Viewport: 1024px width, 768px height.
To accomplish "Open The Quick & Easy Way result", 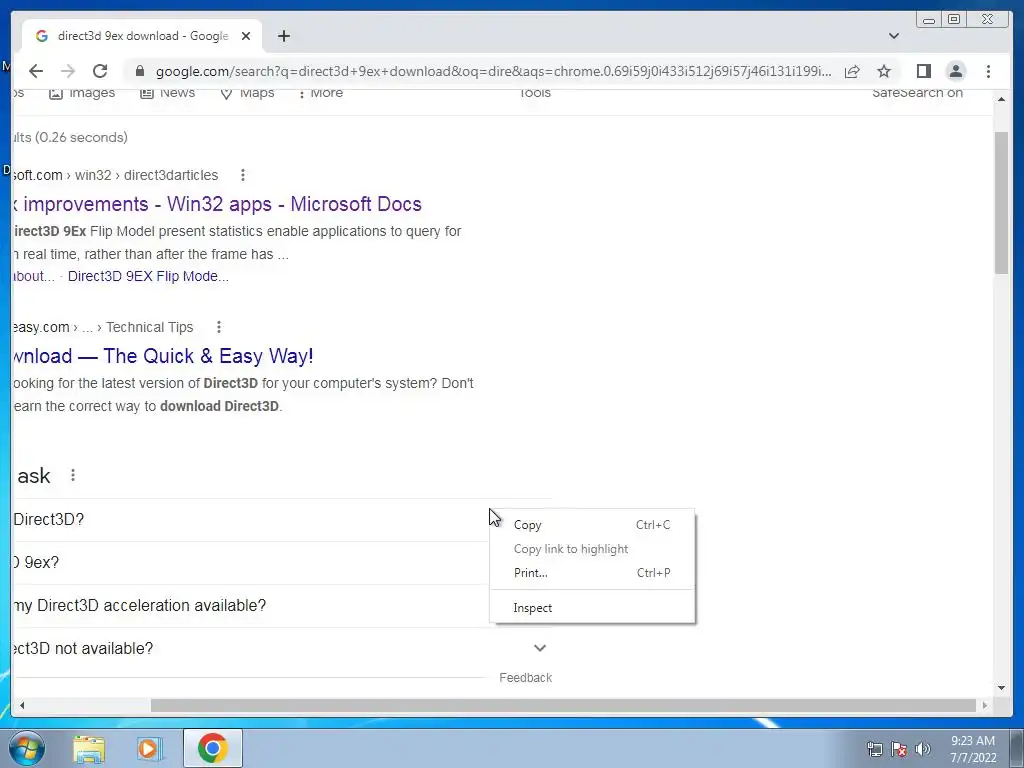I will 163,356.
